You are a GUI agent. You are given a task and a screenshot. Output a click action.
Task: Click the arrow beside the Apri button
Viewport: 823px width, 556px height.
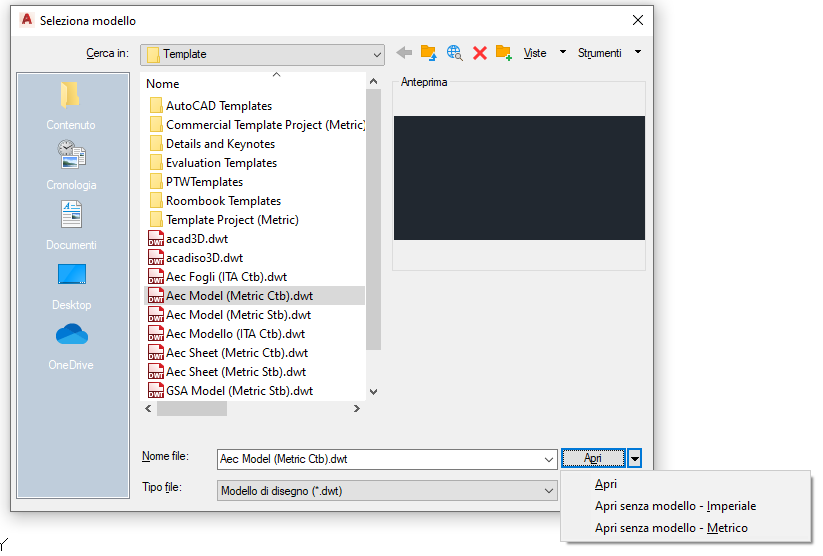[x=635, y=458]
